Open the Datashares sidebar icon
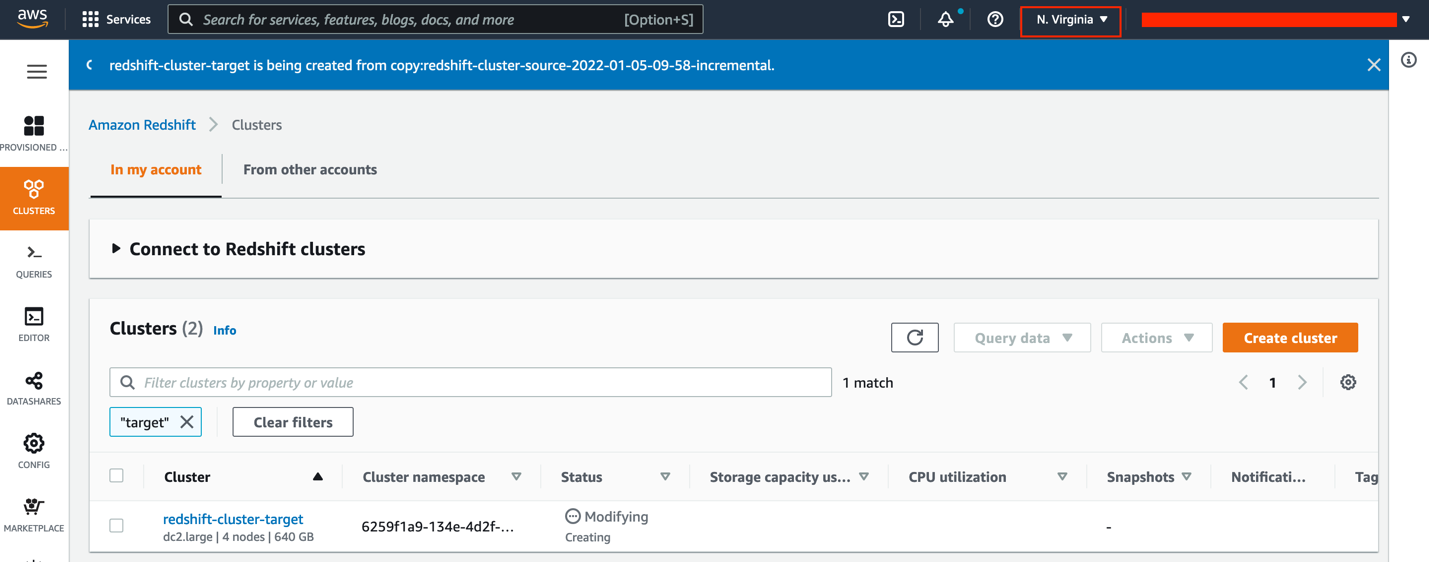Viewport: 1429px width, 562px height. coord(34,388)
